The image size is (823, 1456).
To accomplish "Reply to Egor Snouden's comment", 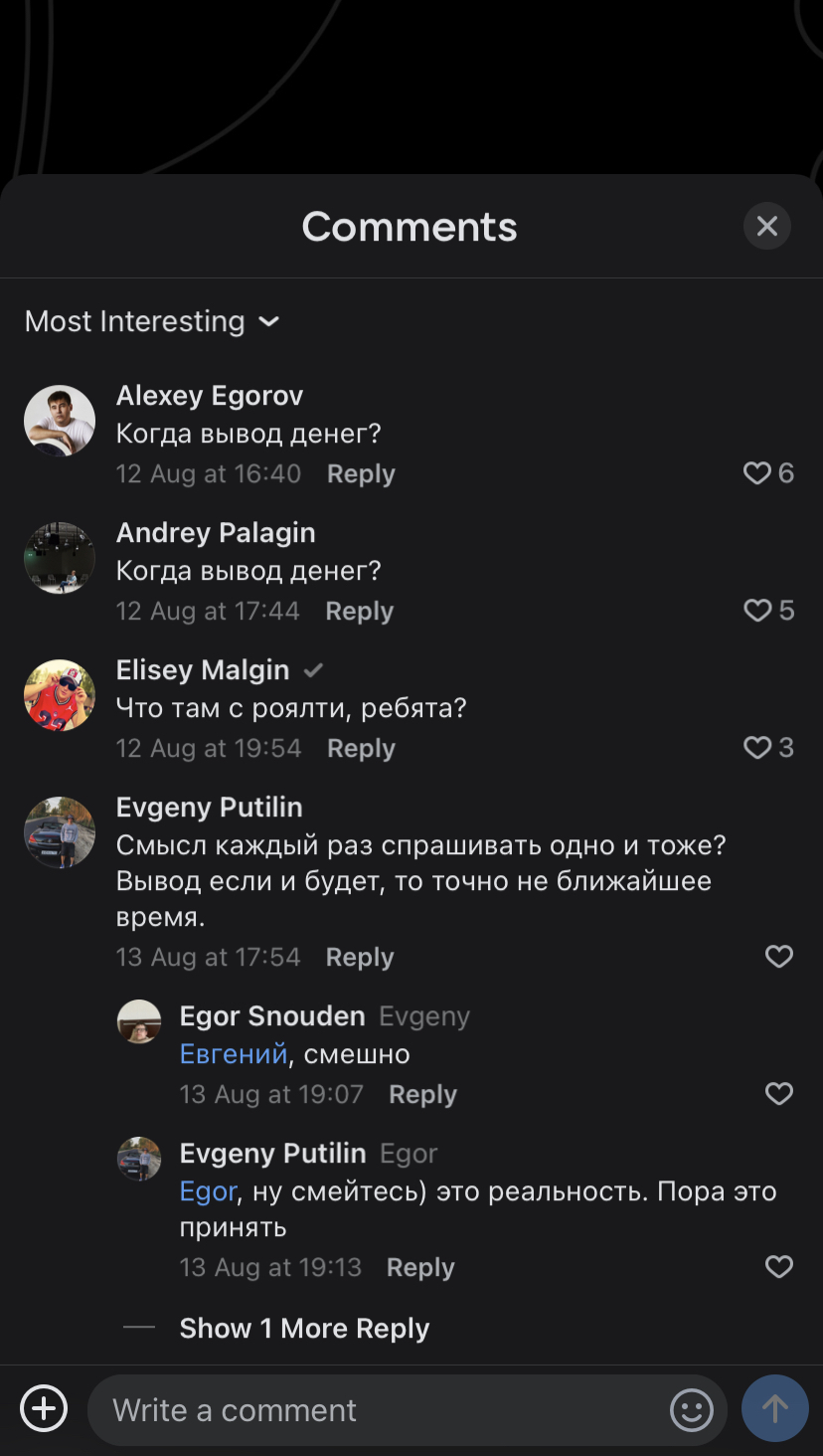I will (422, 1095).
